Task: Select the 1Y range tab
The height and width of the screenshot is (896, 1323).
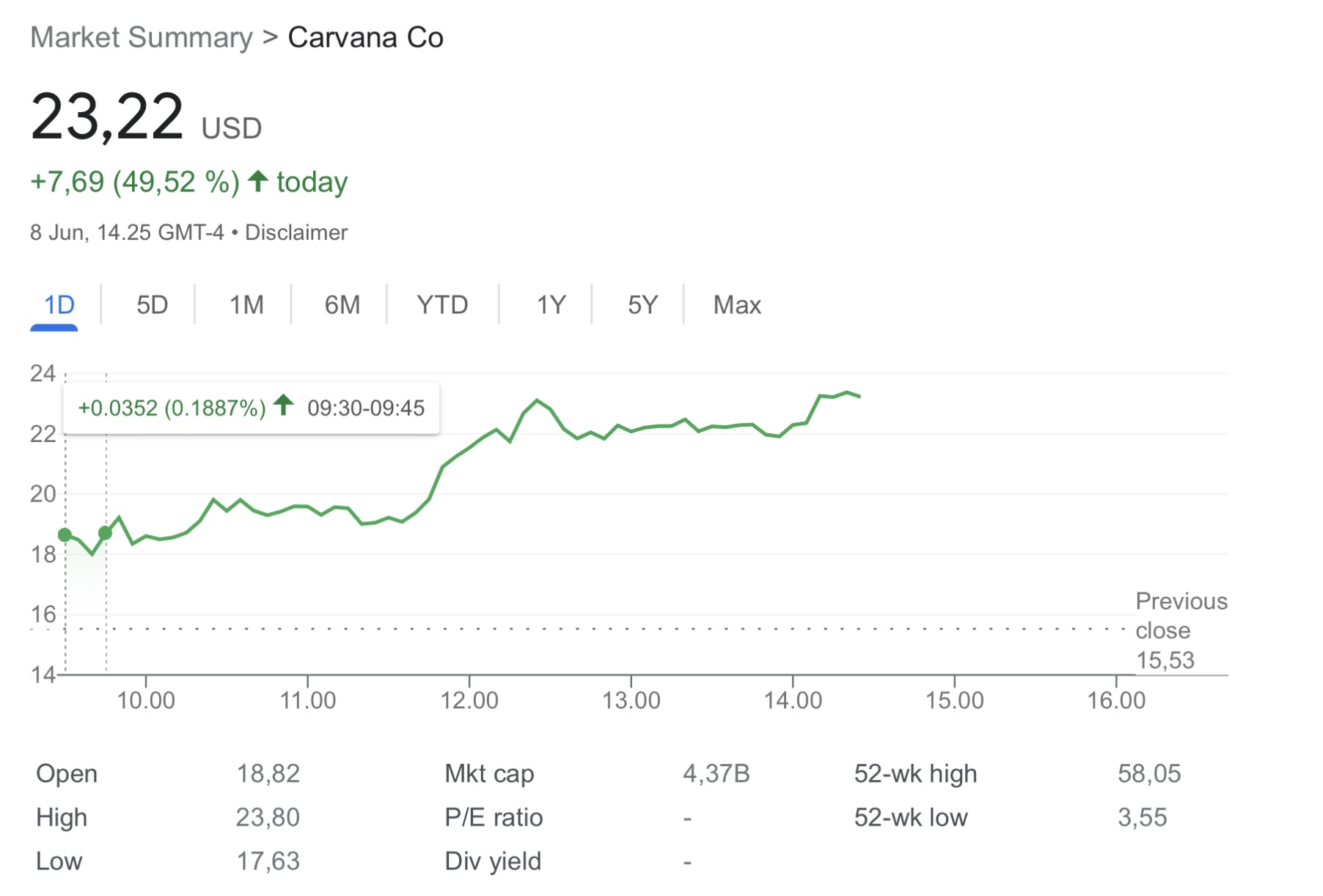Action: [x=551, y=305]
